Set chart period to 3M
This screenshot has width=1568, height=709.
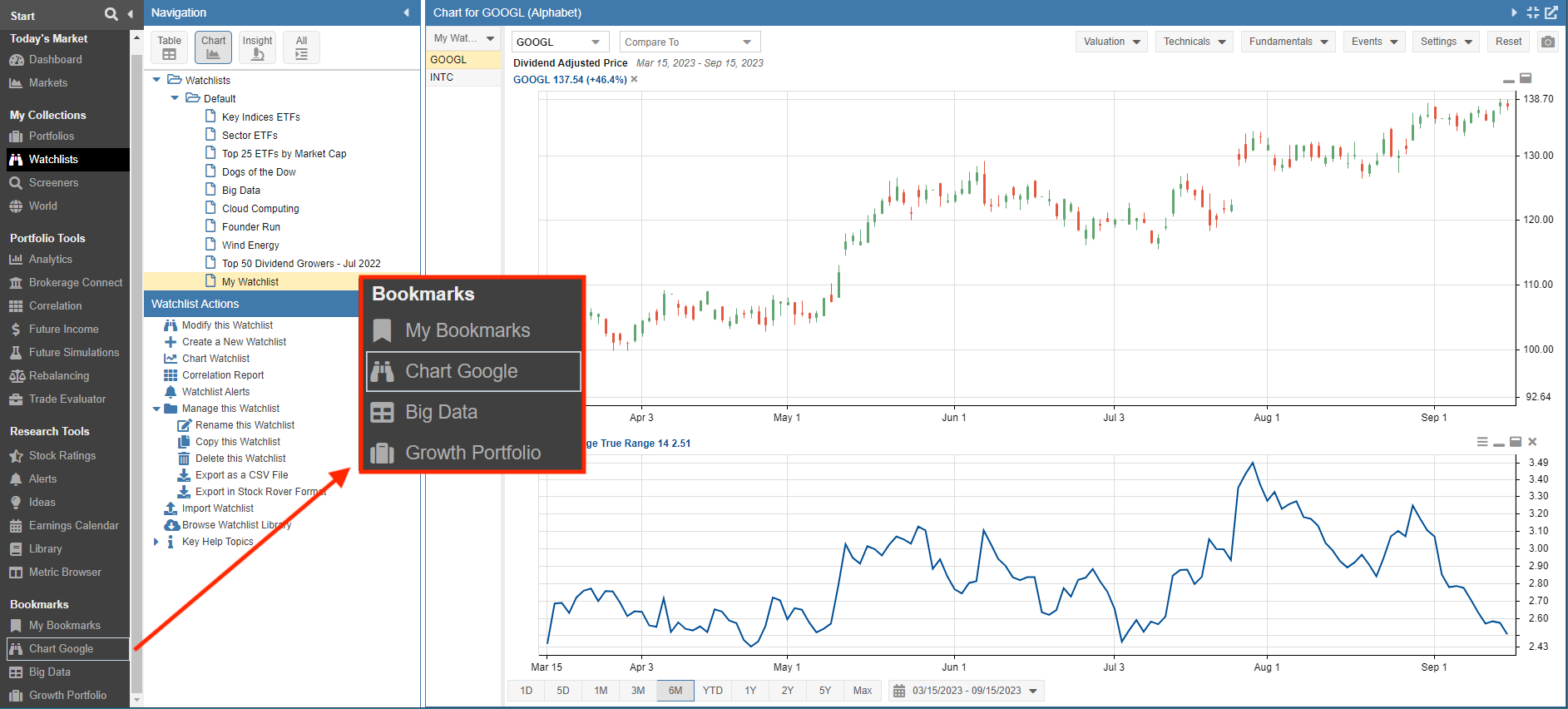click(x=638, y=691)
